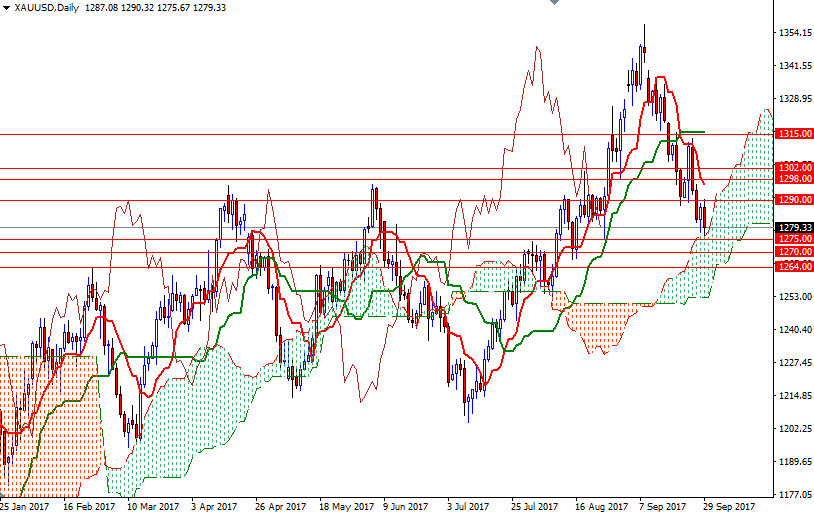The height and width of the screenshot is (514, 814).
Task: Select the 1270.00 red price level label
Action: pyautogui.click(x=794, y=252)
